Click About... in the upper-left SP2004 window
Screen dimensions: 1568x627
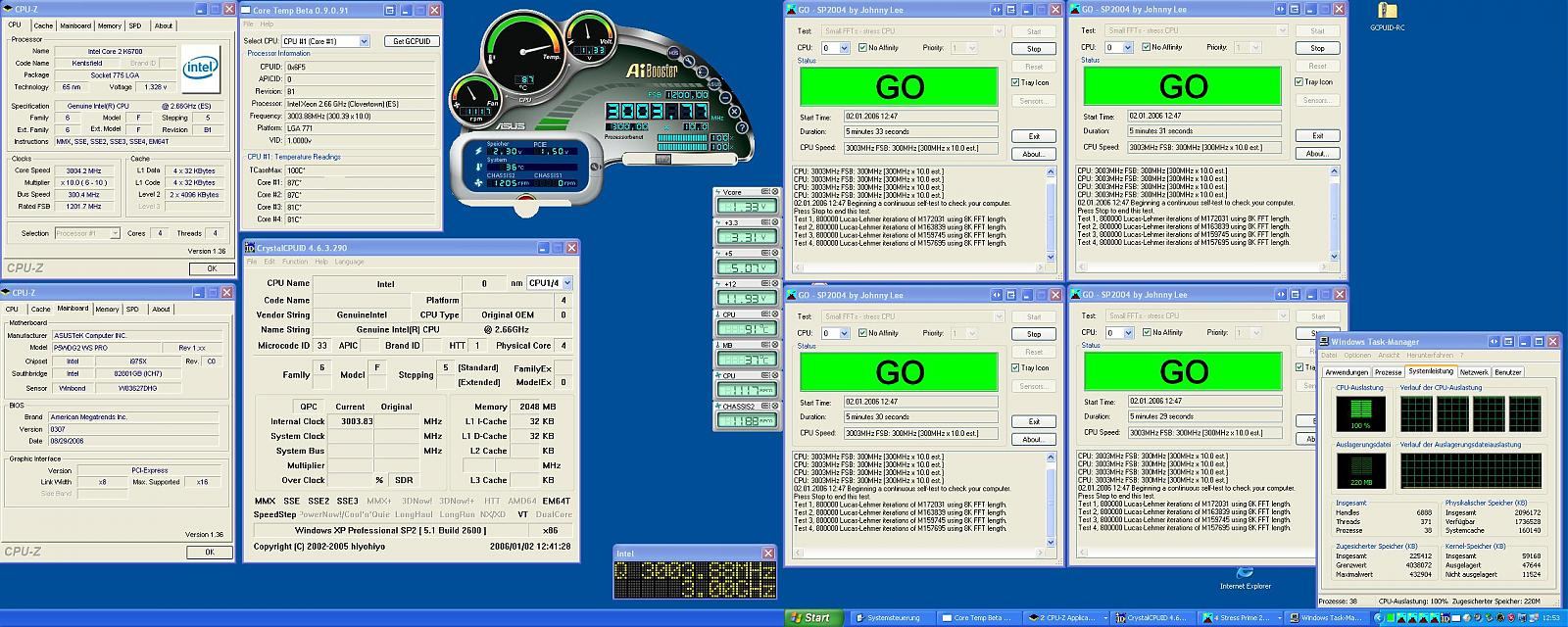pos(1034,154)
